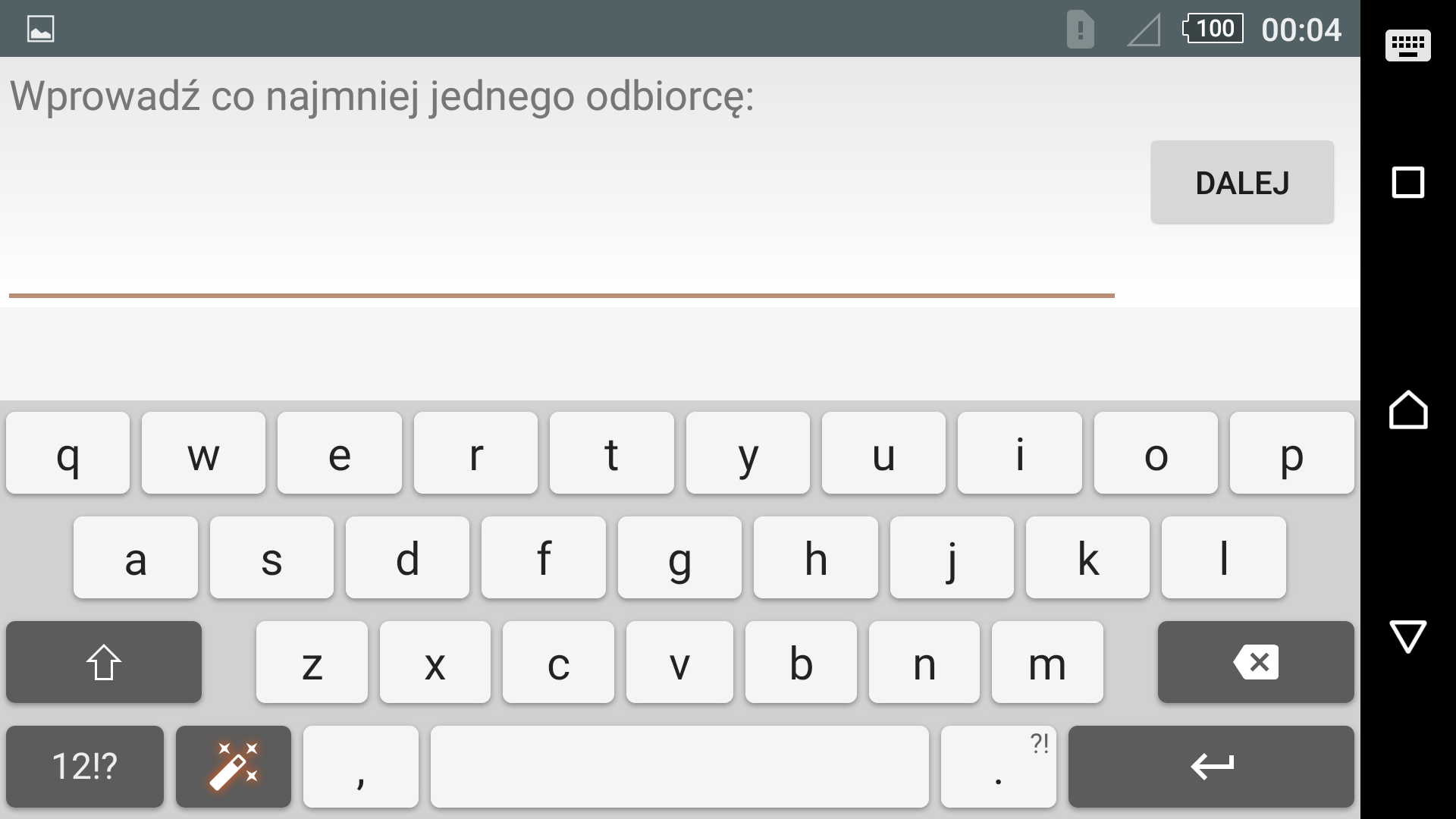
Task: Tap the comma key
Action: click(x=361, y=766)
